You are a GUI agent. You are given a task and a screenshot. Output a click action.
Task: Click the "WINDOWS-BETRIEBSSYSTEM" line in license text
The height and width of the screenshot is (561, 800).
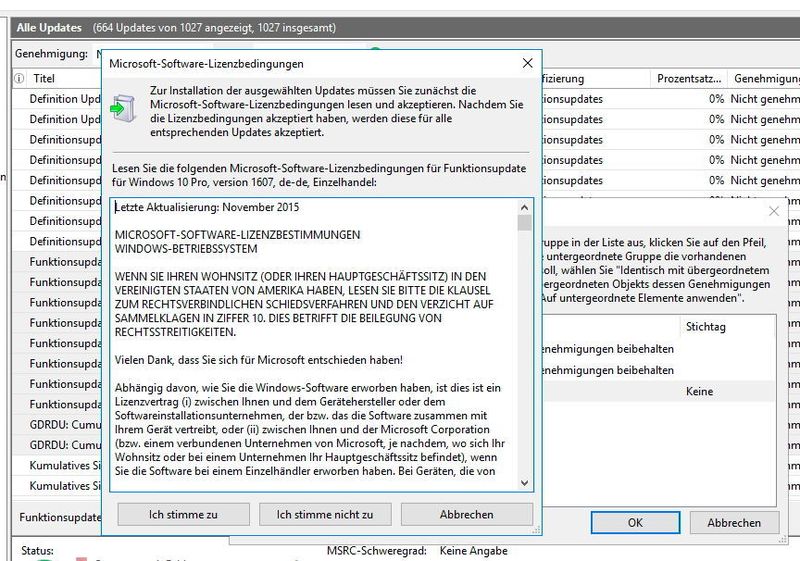(x=186, y=249)
